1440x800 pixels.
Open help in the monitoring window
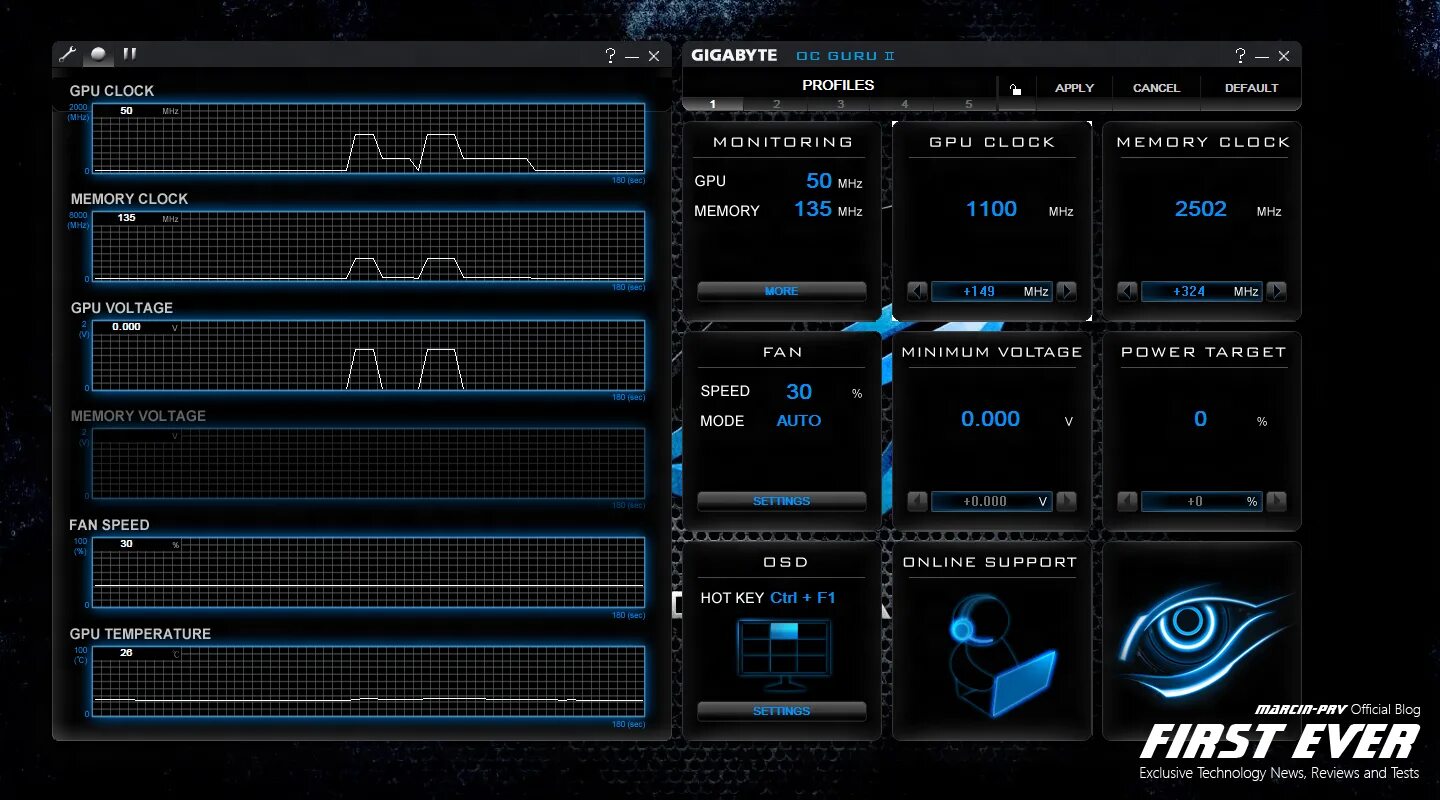tap(610, 57)
